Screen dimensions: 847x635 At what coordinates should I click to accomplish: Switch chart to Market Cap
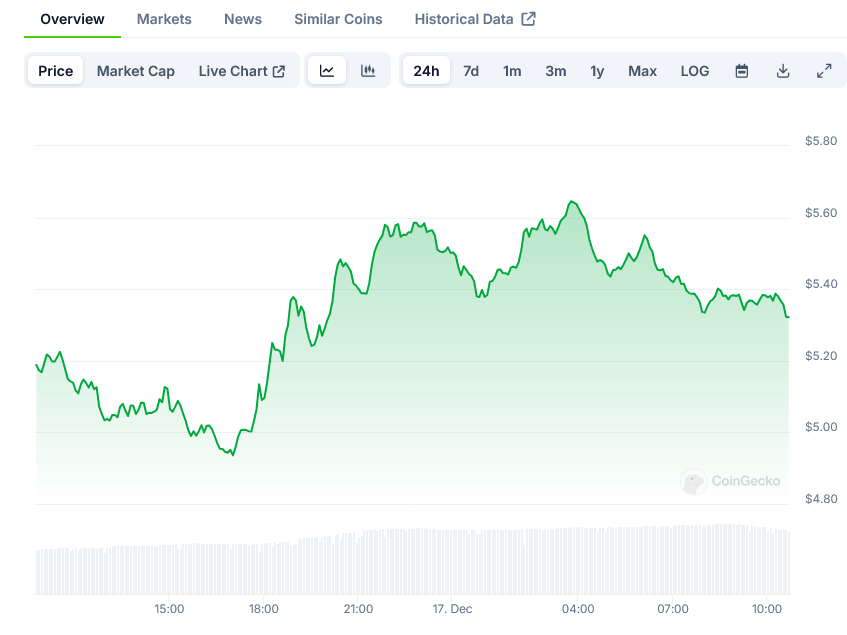[136, 71]
